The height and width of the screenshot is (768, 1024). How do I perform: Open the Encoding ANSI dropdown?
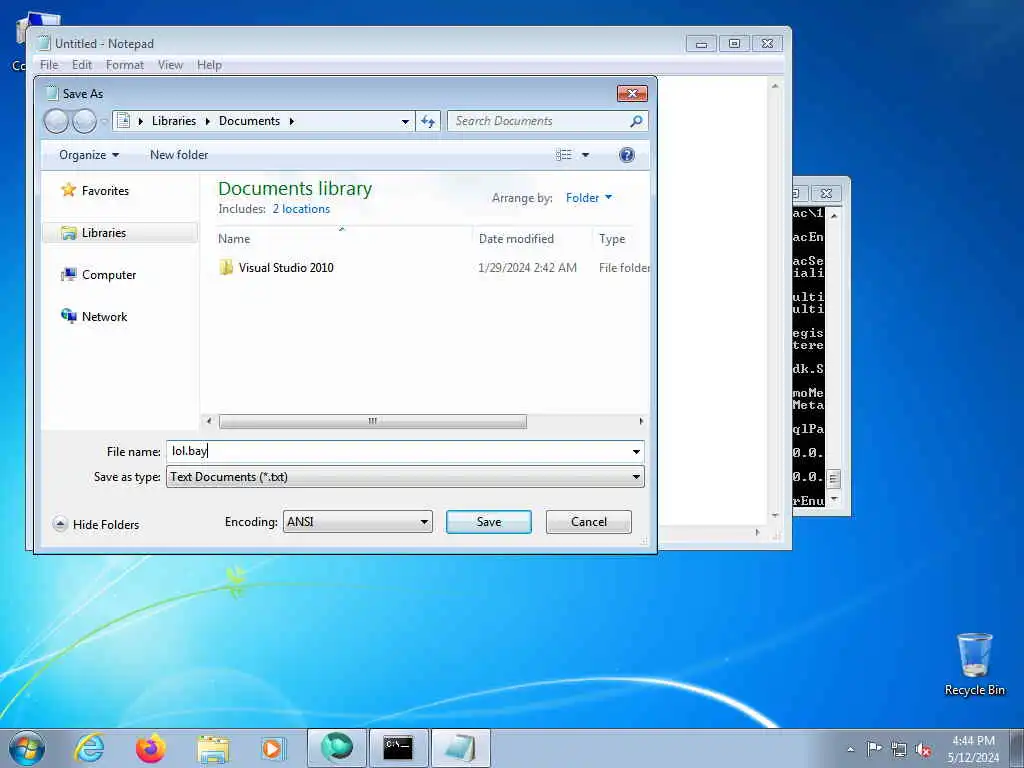357,522
